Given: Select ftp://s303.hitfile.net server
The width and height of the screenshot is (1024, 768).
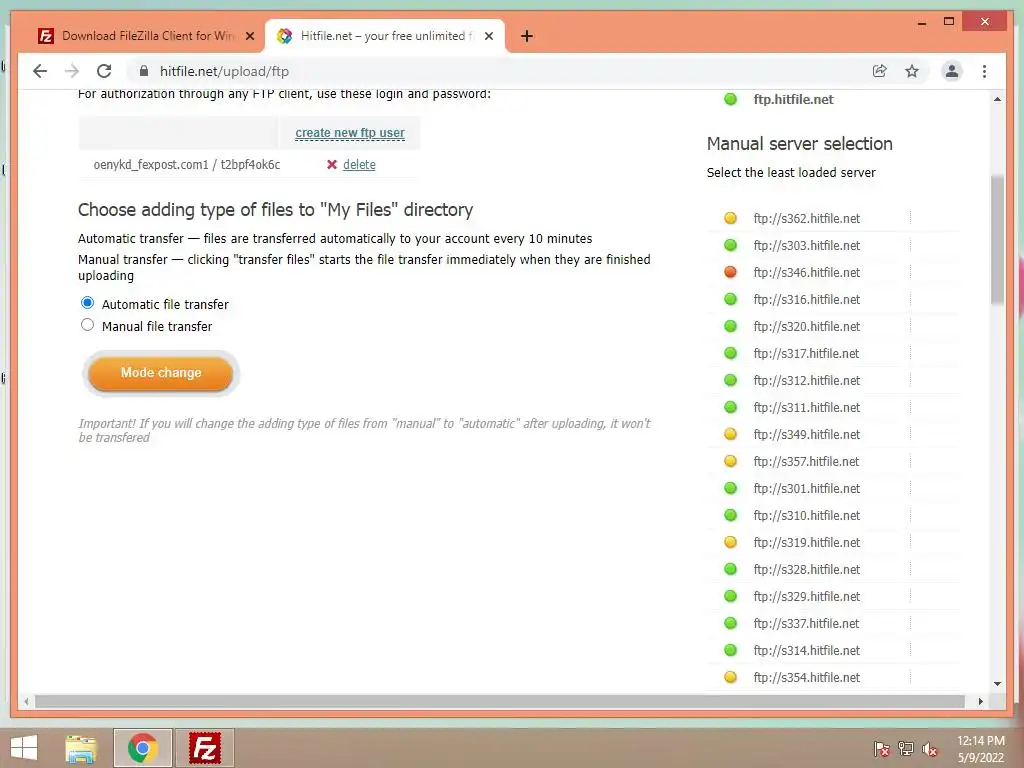Looking at the screenshot, I should pos(807,246).
